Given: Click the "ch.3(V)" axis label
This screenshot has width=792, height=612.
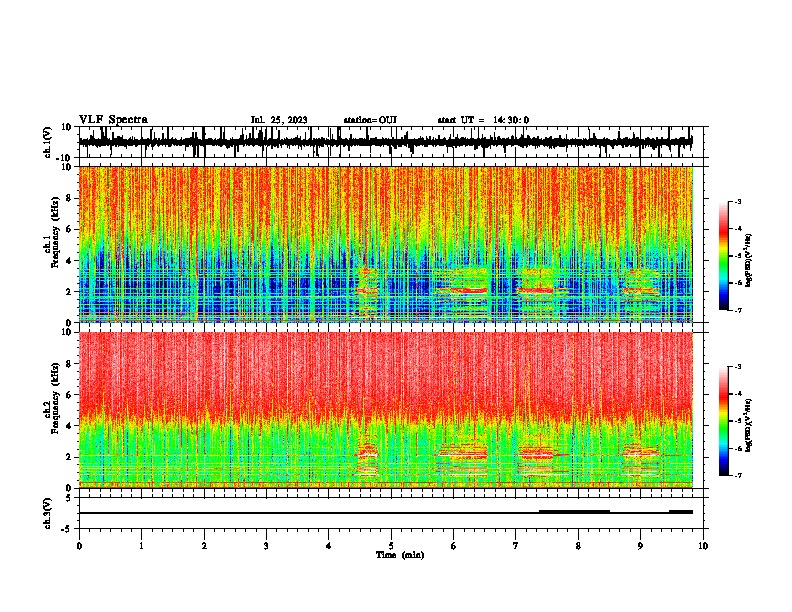Looking at the screenshot, I should (x=48, y=513).
